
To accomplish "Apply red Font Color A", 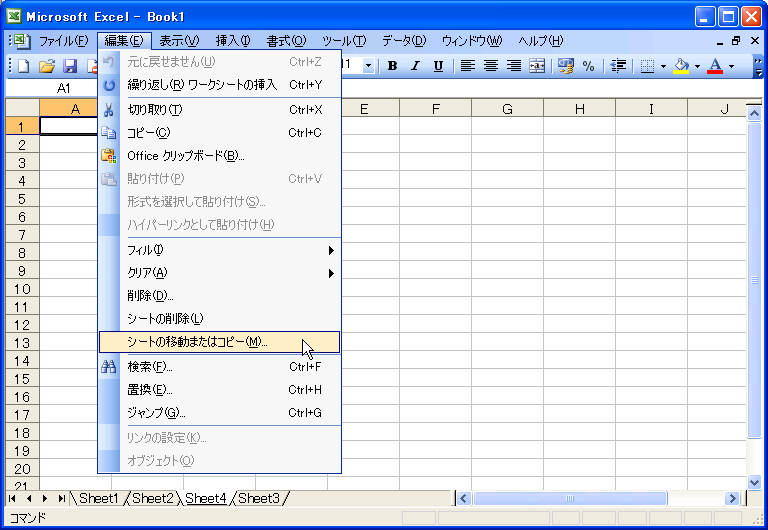I will click(715, 66).
